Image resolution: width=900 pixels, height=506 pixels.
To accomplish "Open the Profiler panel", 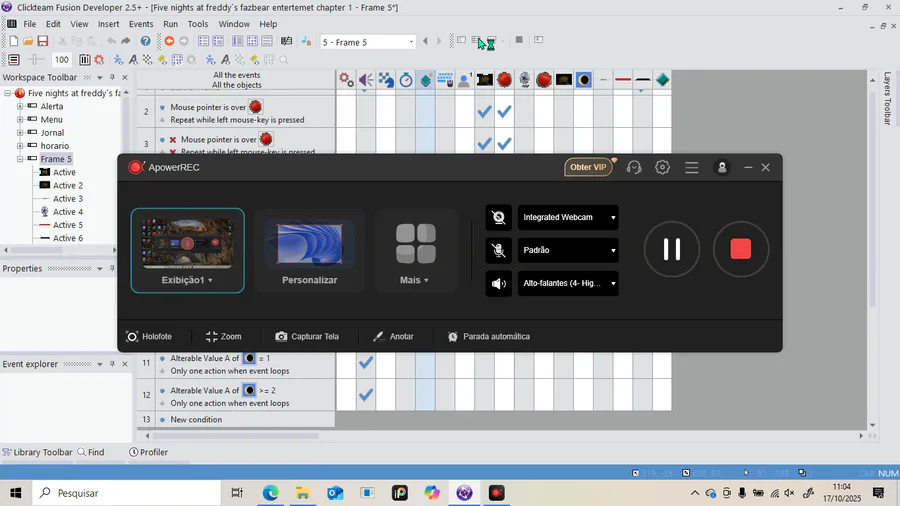I will tap(148, 452).
